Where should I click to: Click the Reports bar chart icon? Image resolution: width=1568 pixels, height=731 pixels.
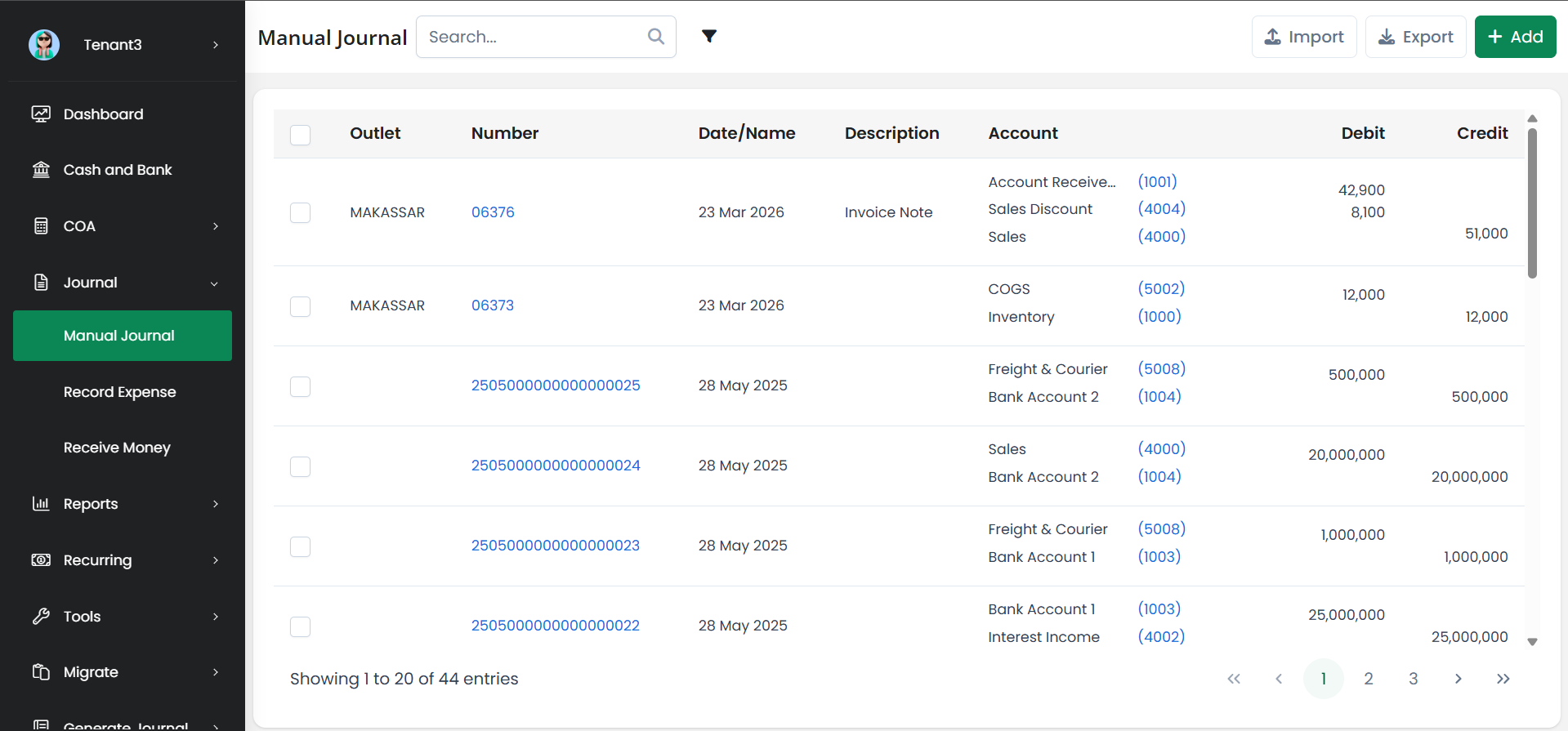pos(41,504)
